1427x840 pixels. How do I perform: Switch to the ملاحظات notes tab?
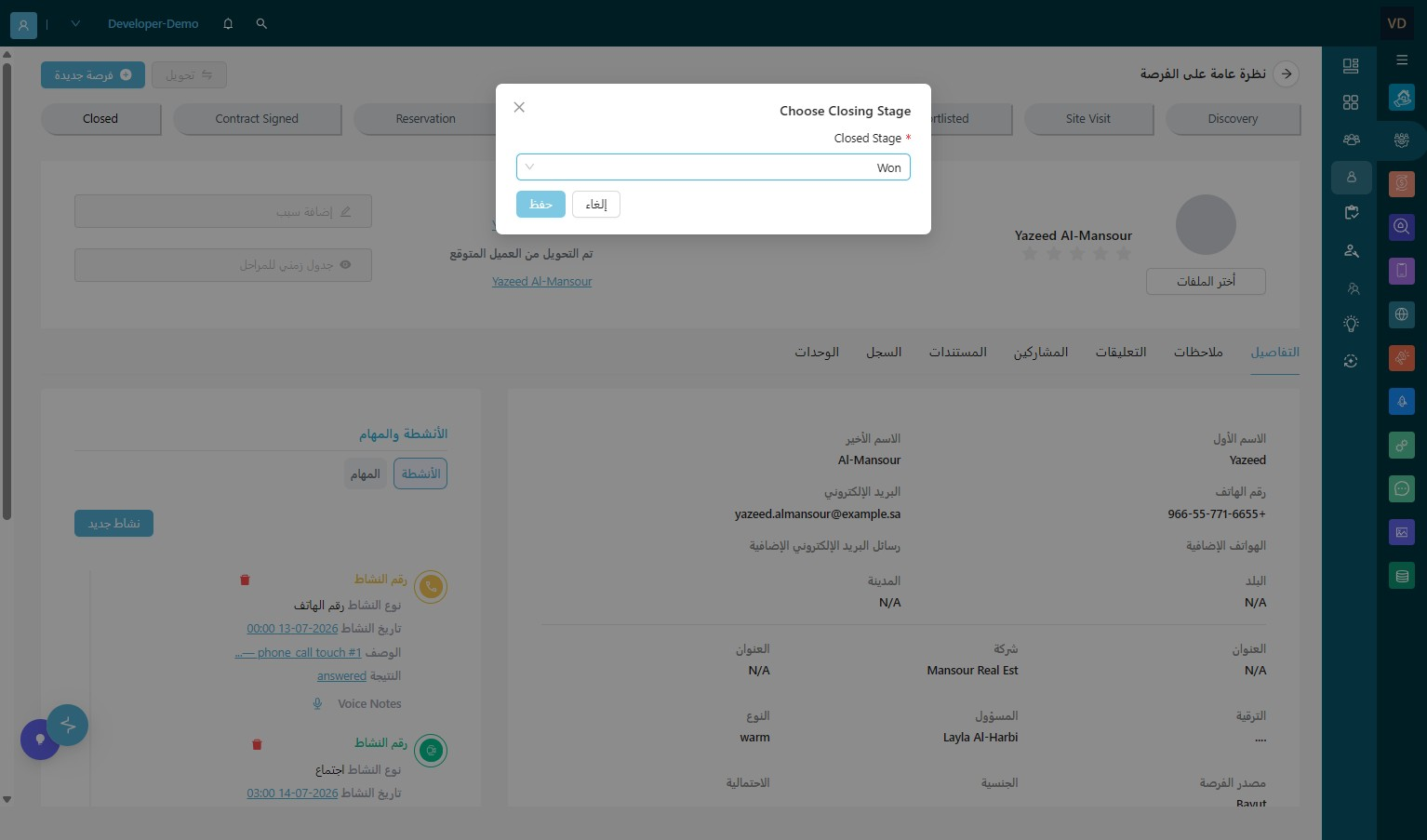tap(1198, 352)
